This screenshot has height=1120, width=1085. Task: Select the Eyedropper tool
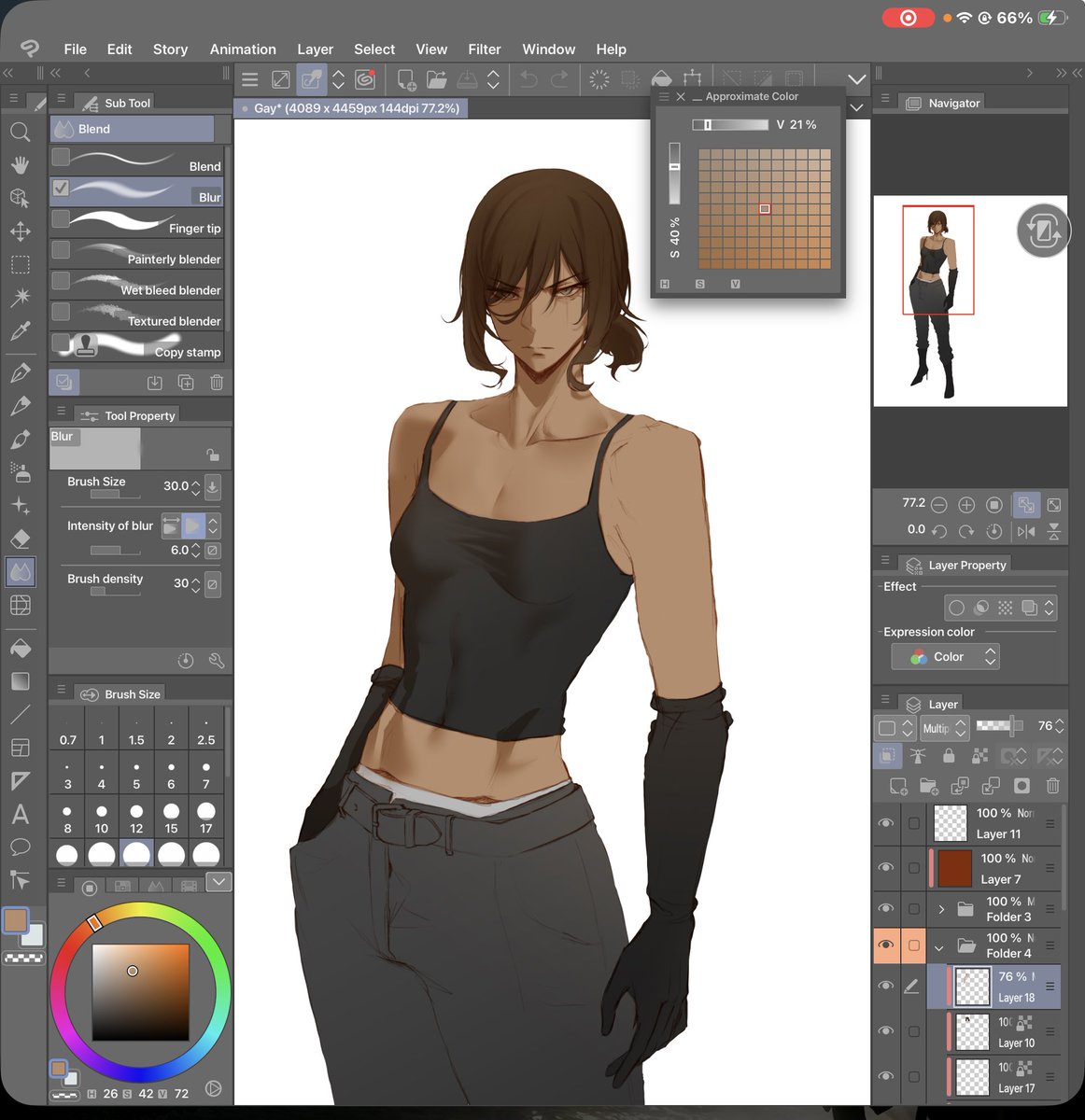[x=20, y=330]
